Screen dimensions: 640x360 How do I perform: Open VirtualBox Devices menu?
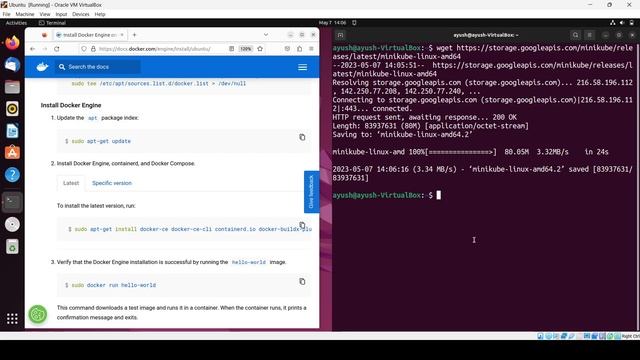tap(81, 14)
